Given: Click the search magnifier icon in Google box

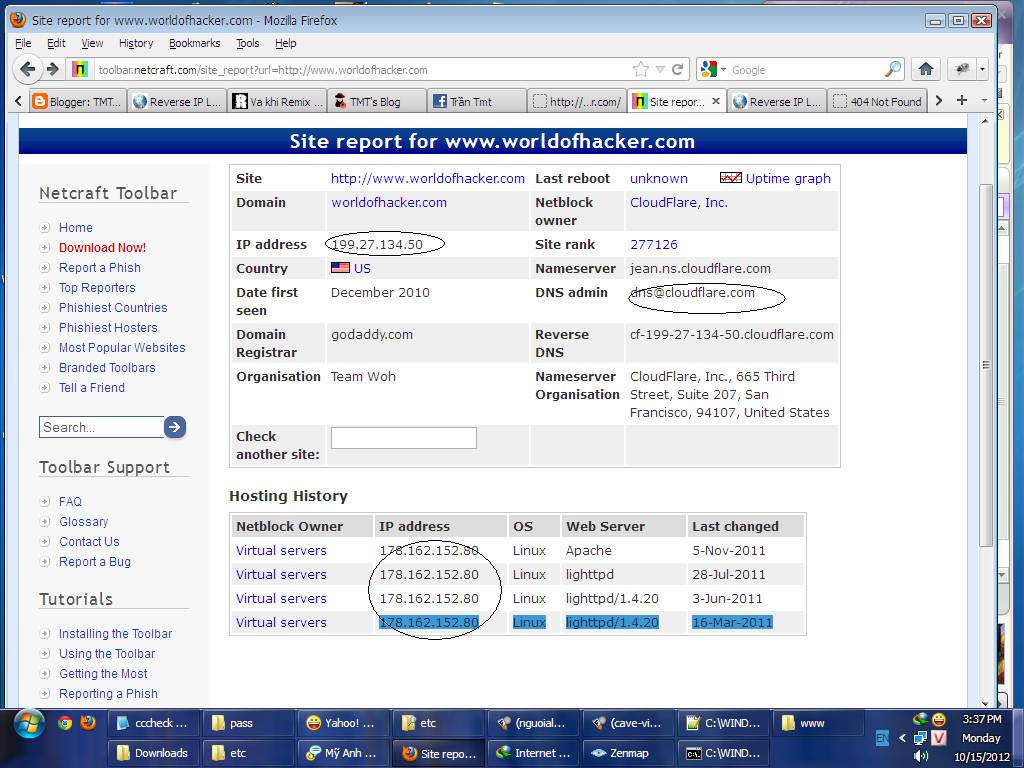Looking at the screenshot, I should pyautogui.click(x=893, y=69).
